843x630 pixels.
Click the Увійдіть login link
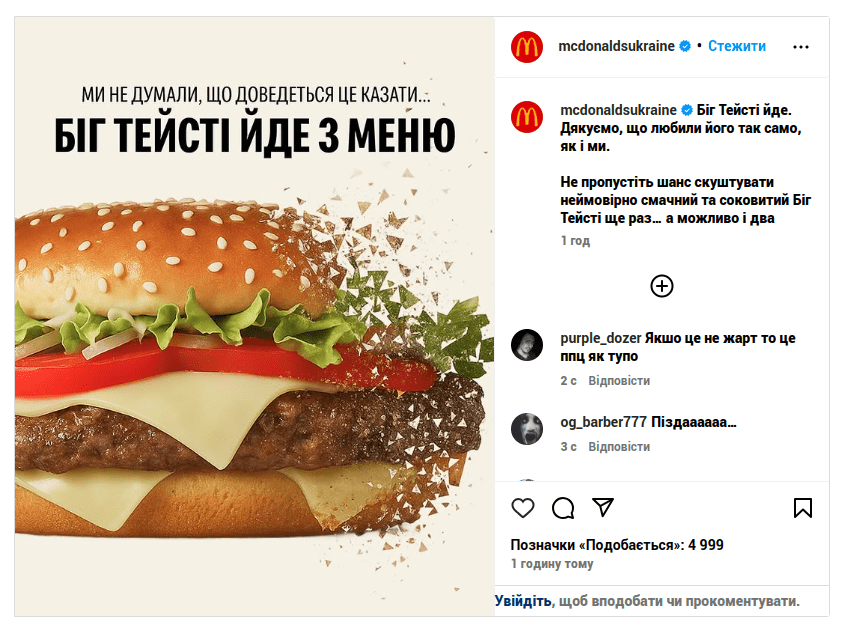click(x=523, y=601)
